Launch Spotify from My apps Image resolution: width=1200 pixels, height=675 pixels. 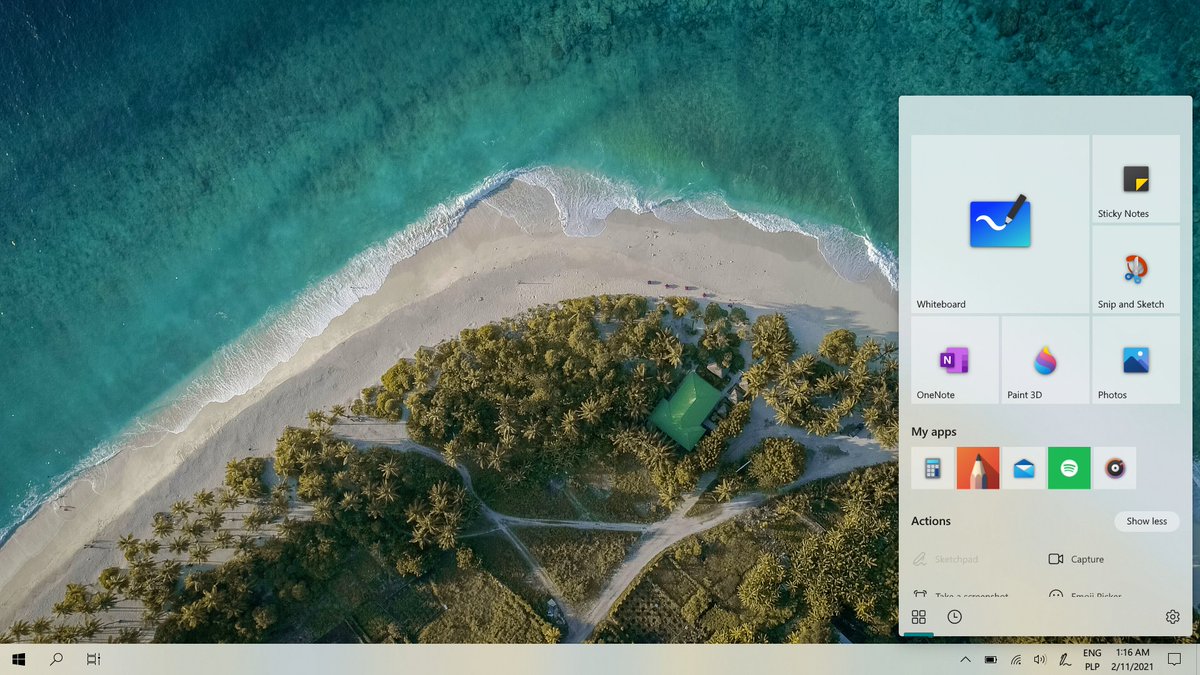[x=1069, y=468]
